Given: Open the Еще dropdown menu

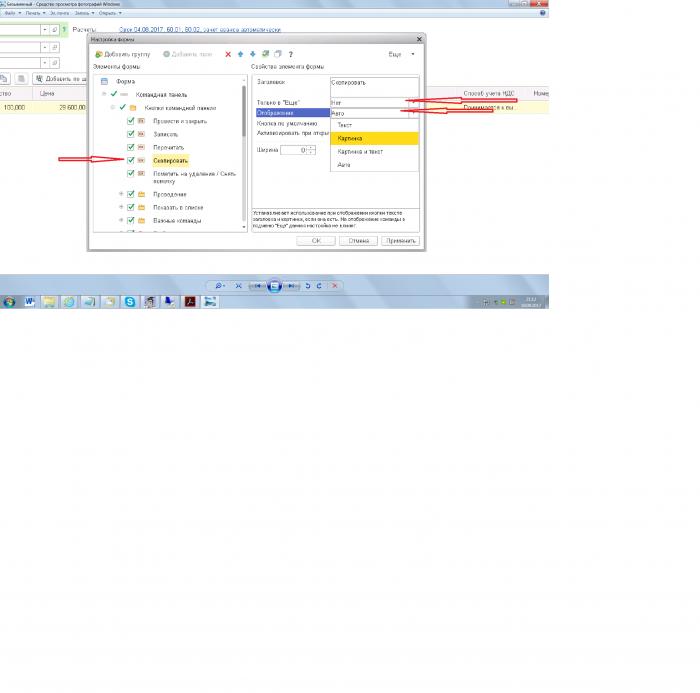Looking at the screenshot, I should click(x=401, y=54).
